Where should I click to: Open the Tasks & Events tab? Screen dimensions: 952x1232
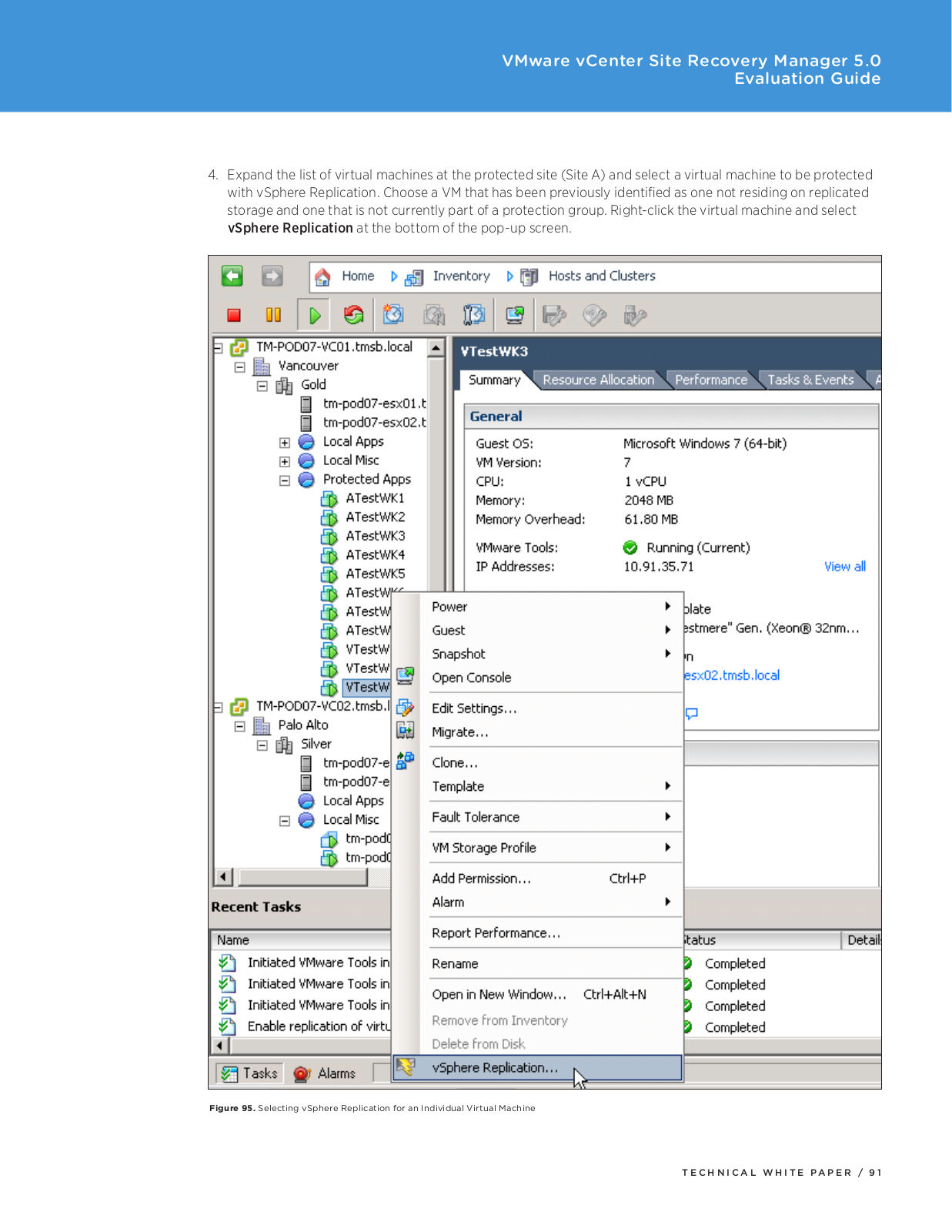(x=810, y=380)
